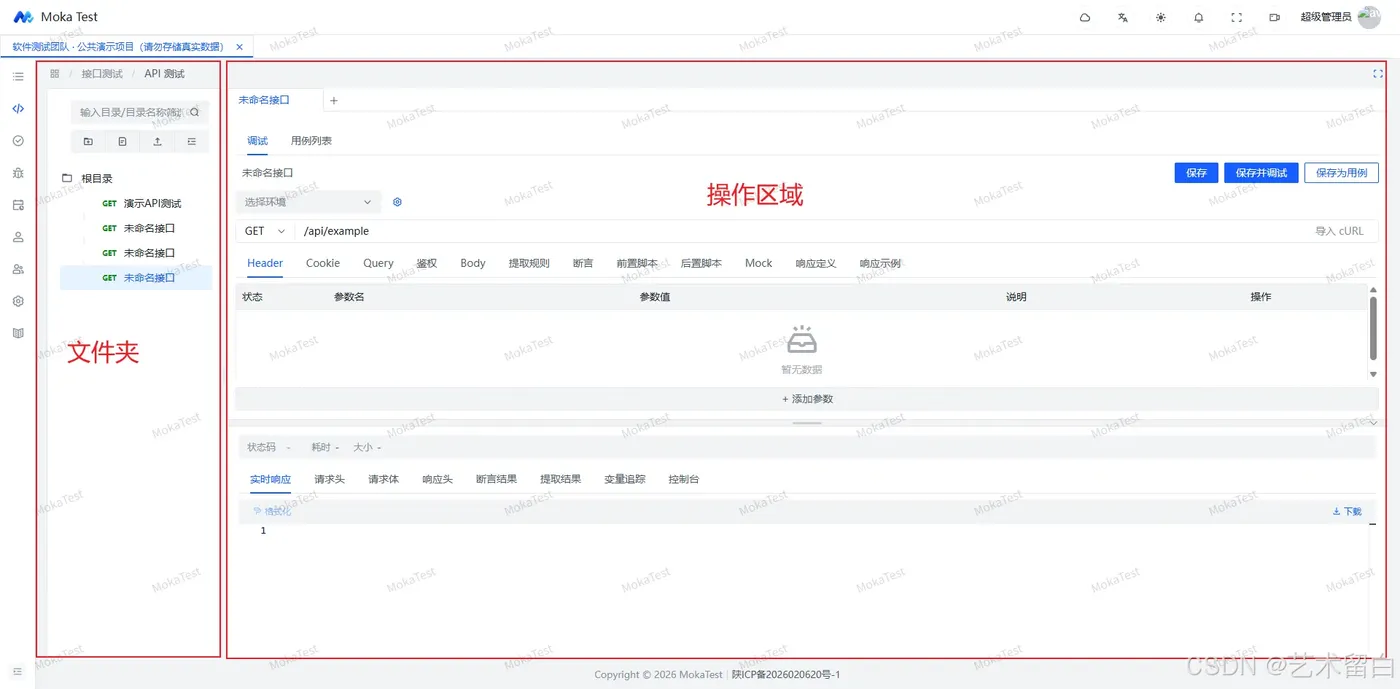Enter fullscreen from the top bar icon
1400x689 pixels.
click(x=1236, y=17)
